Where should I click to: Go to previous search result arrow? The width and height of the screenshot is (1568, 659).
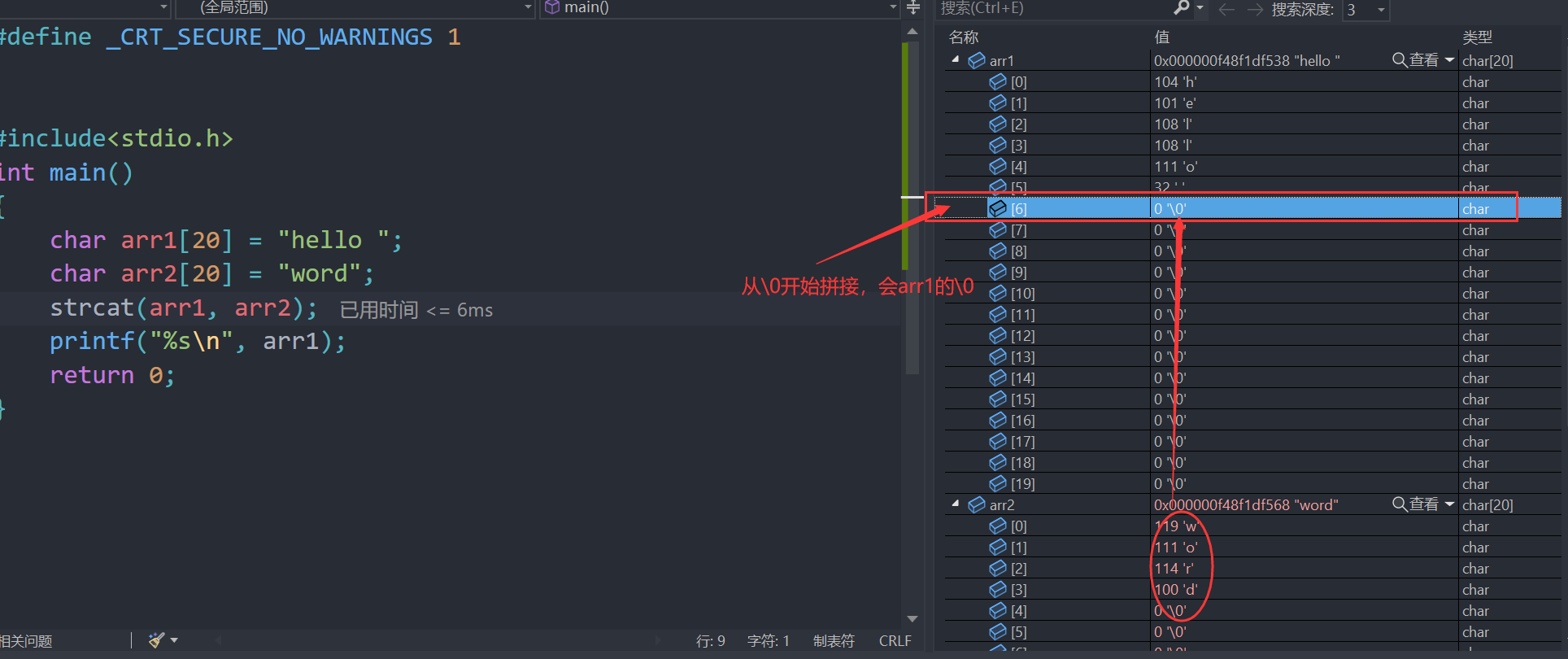coord(1226,9)
